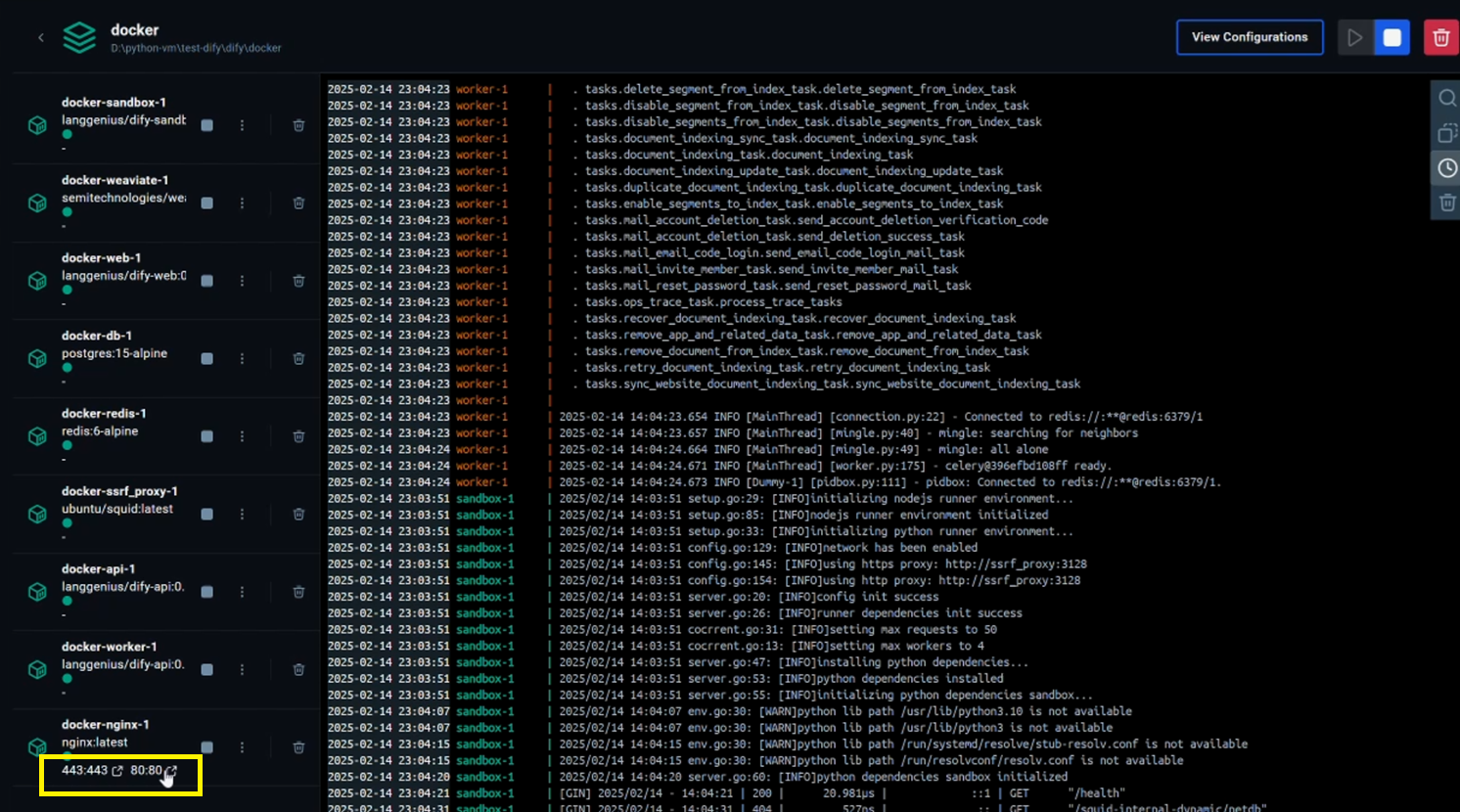Click the cube icon for docker-api-1

pos(37,592)
